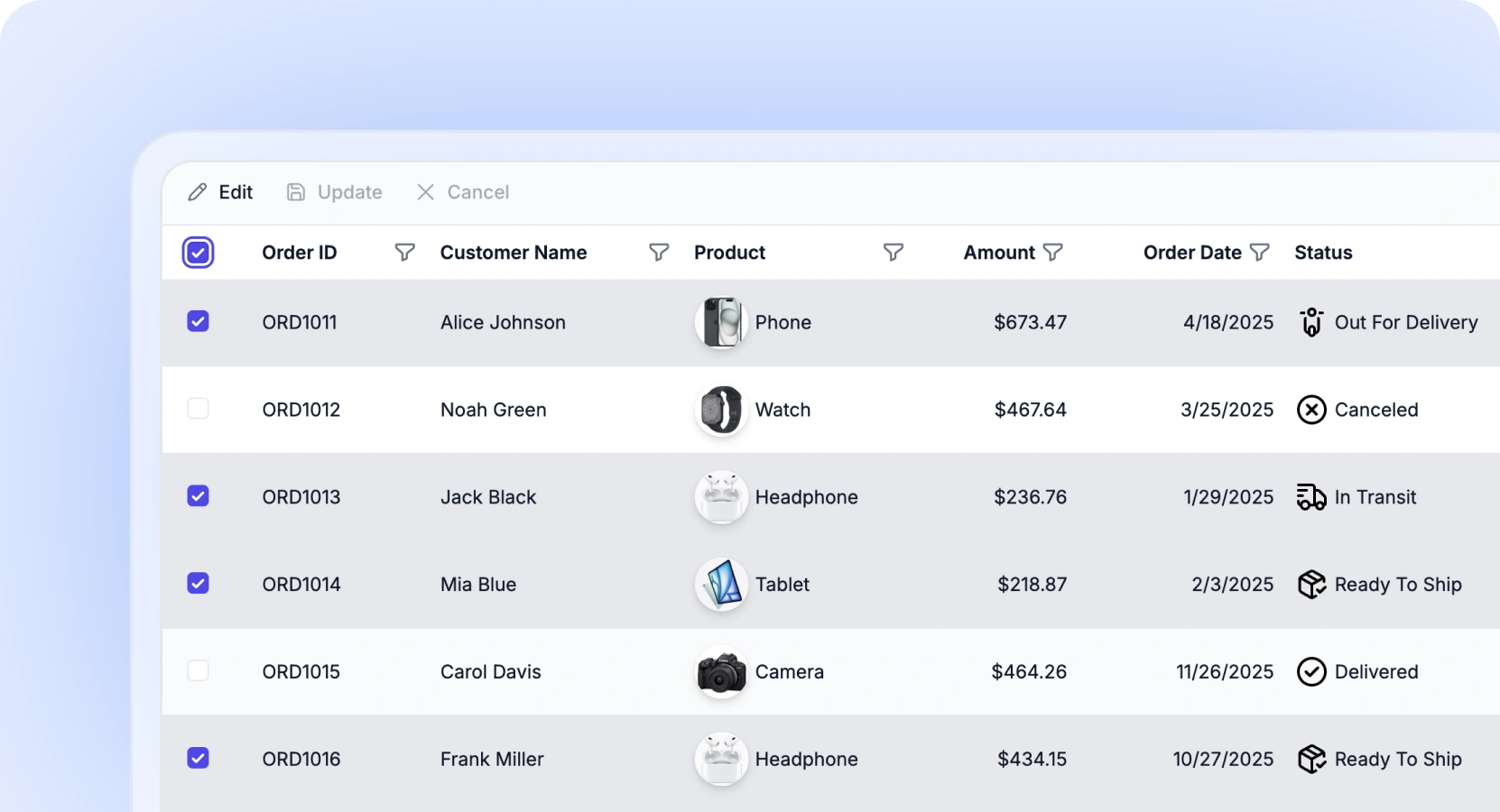This screenshot has width=1500, height=812.
Task: Click the Order ID column filter icon
Action: pos(405,253)
